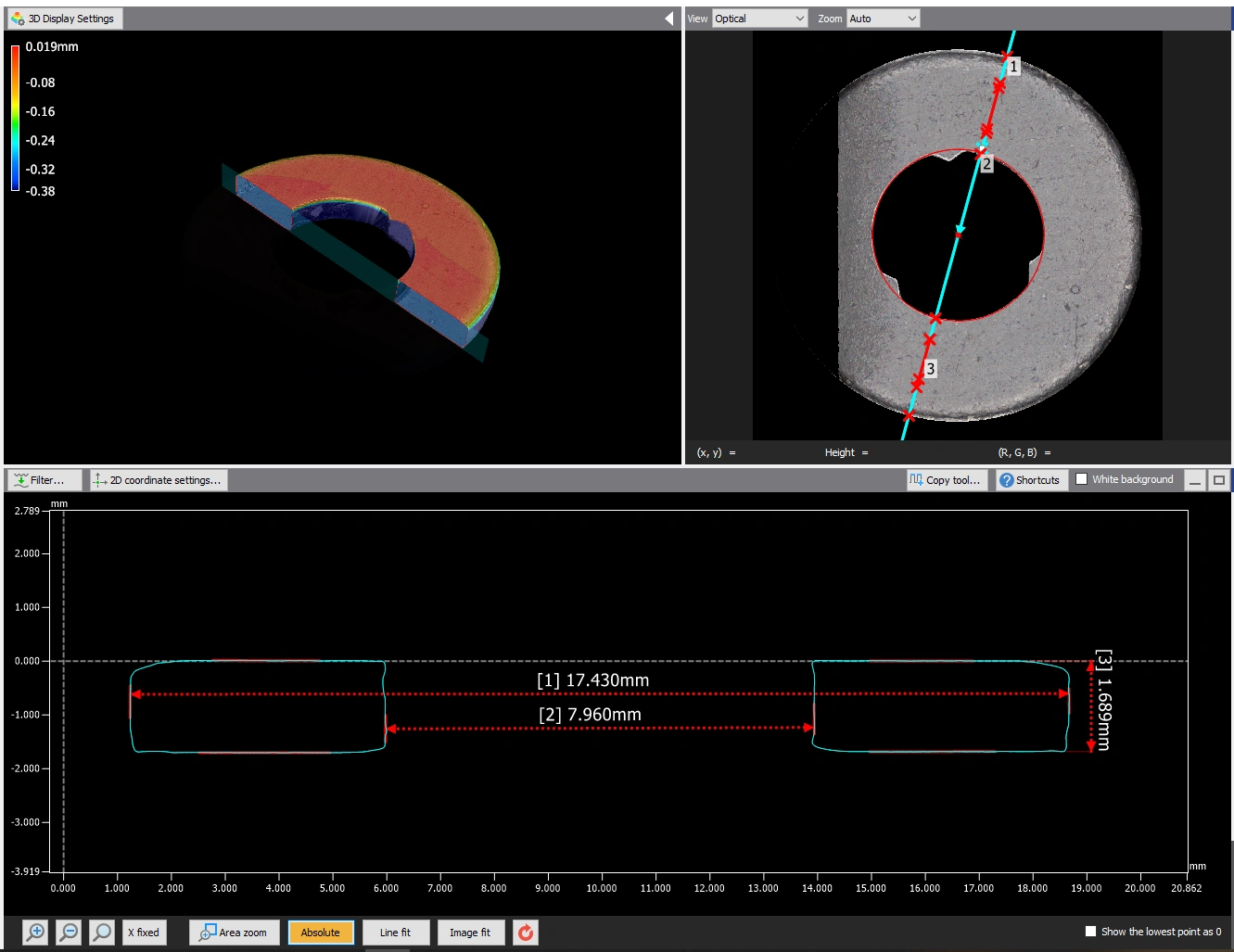Viewport: 1234px width, 952px height.
Task: Click the 0.019mm scale maximum value
Action: coord(52,46)
